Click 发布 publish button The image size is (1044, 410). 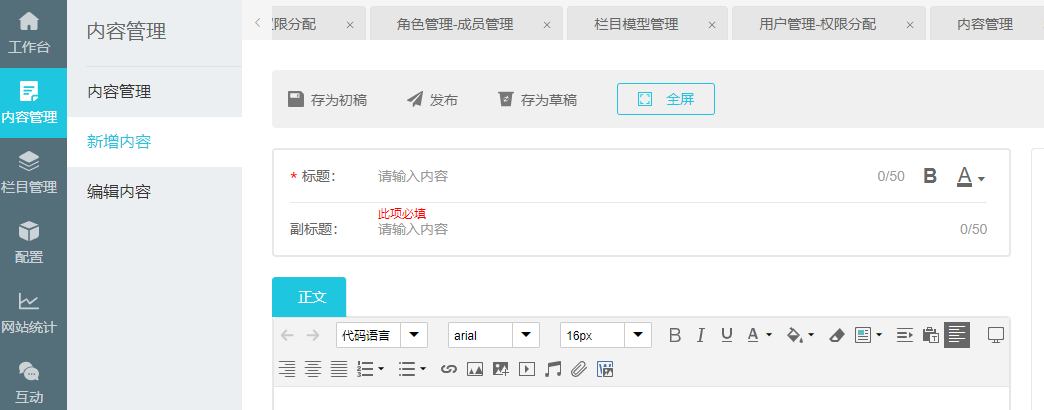[432, 100]
